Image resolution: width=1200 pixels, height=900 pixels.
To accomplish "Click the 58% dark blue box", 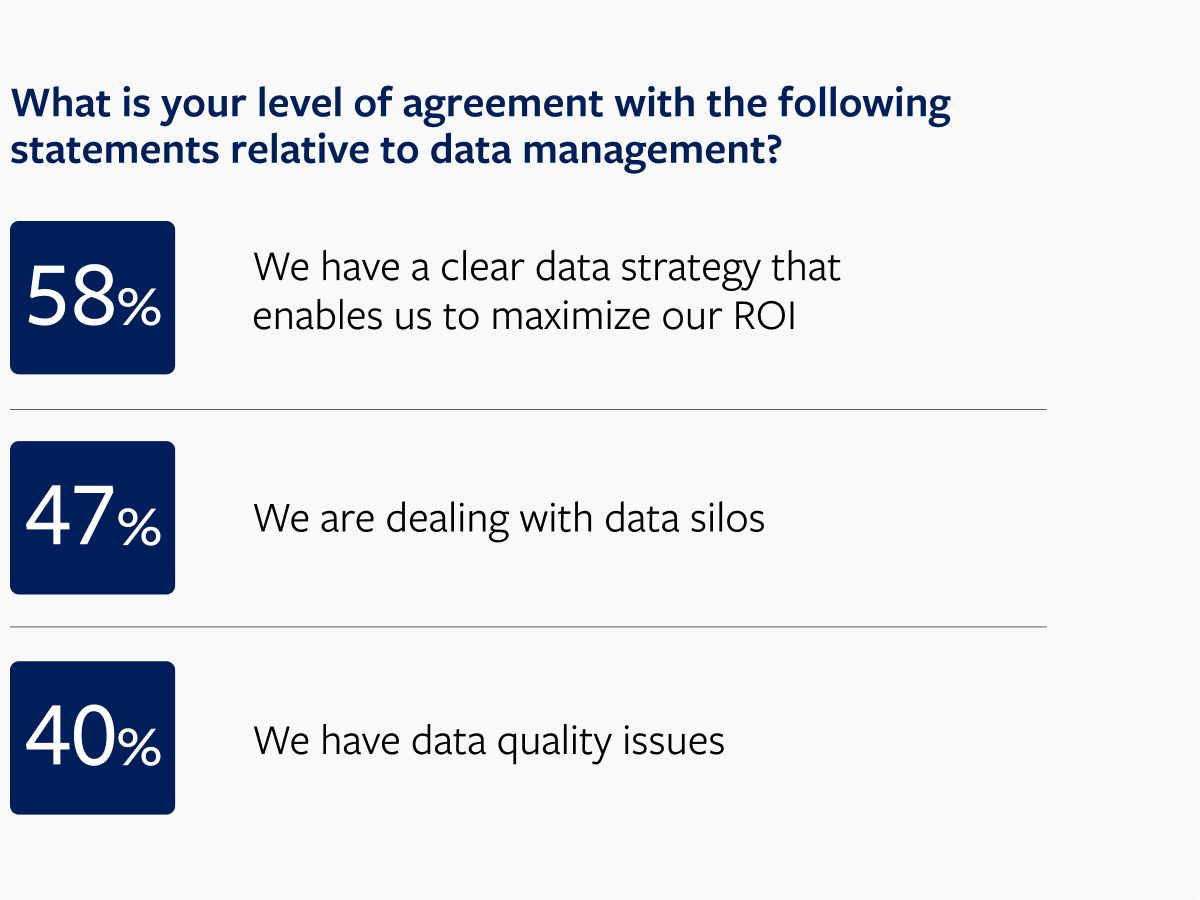I will 92,298.
